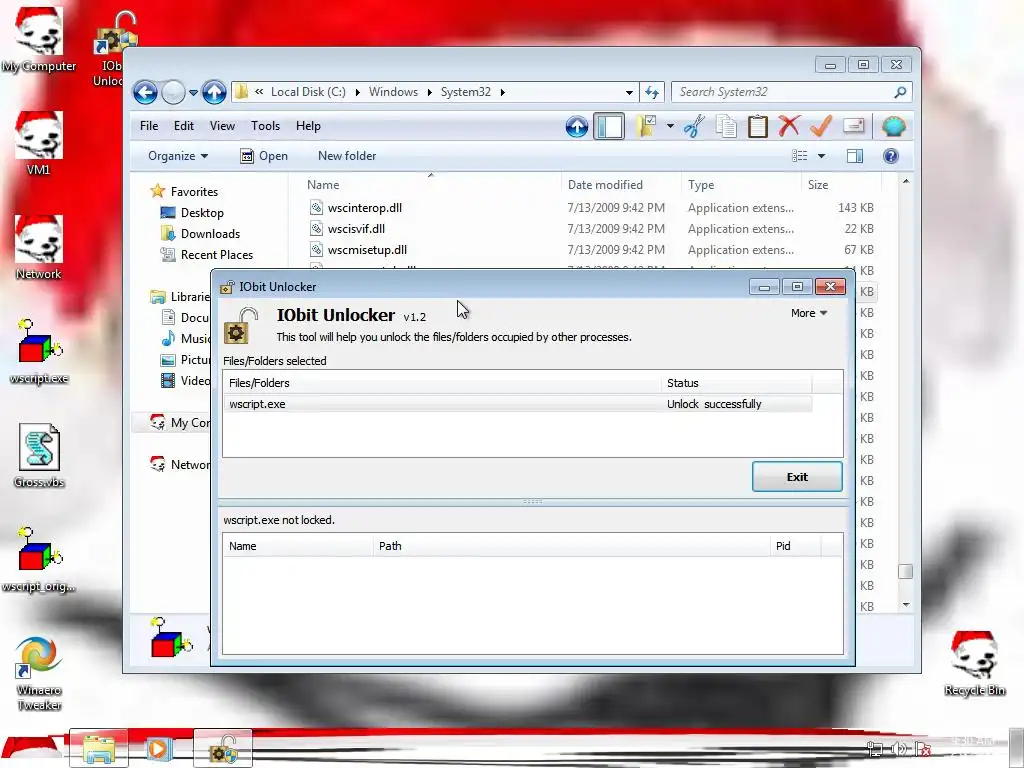Viewport: 1024px width, 768px height.
Task: Click the teal shell toolbar icon
Action: click(893, 126)
